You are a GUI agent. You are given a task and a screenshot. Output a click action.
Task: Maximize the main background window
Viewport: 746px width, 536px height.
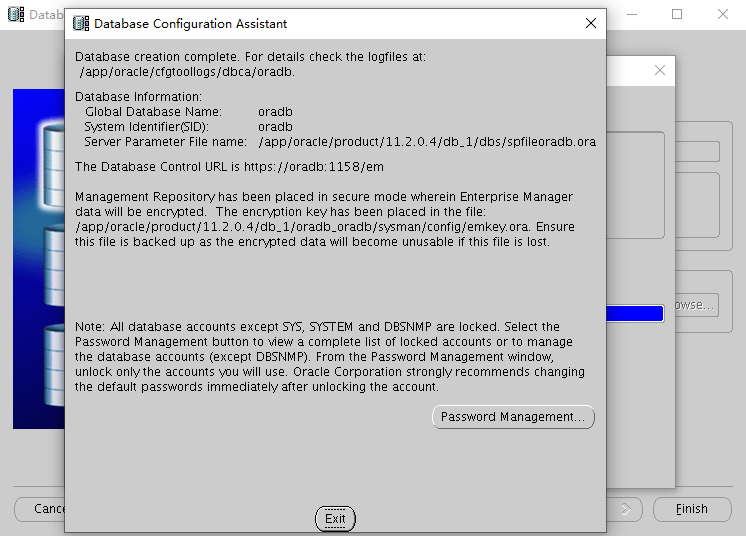coord(677,14)
